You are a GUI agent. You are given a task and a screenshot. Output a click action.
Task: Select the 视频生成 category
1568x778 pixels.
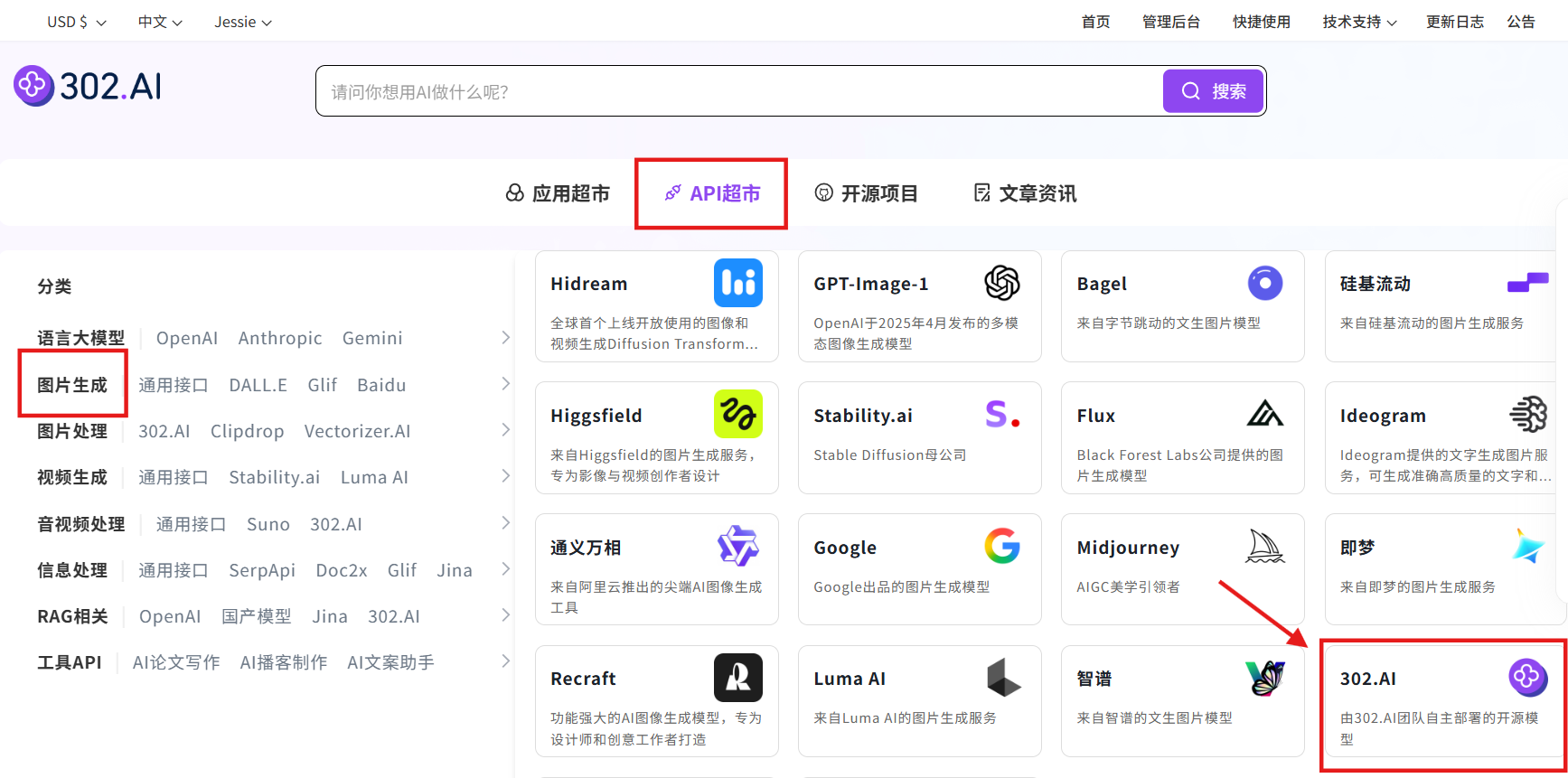click(72, 477)
